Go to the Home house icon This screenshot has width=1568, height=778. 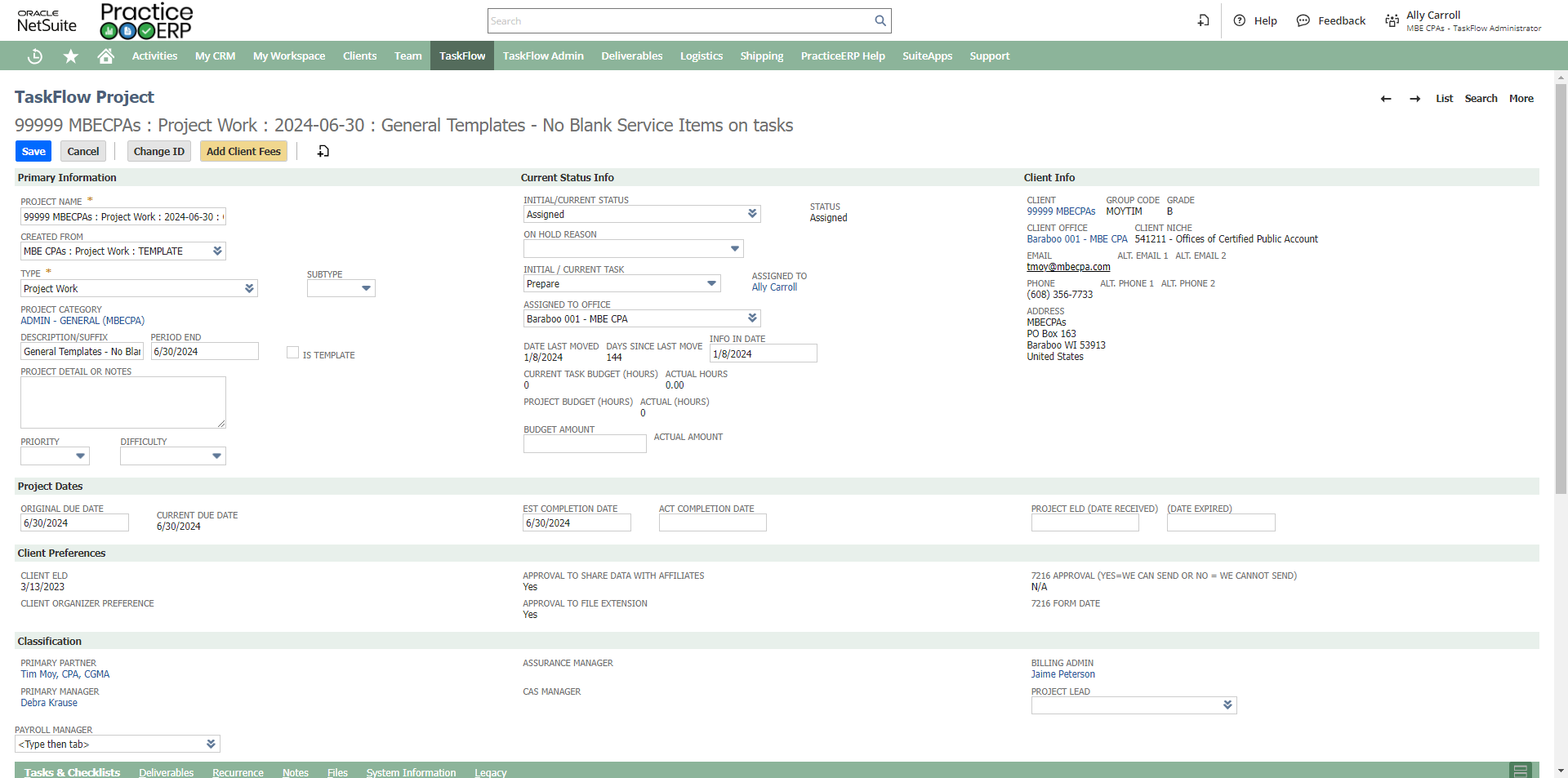pyautogui.click(x=105, y=56)
